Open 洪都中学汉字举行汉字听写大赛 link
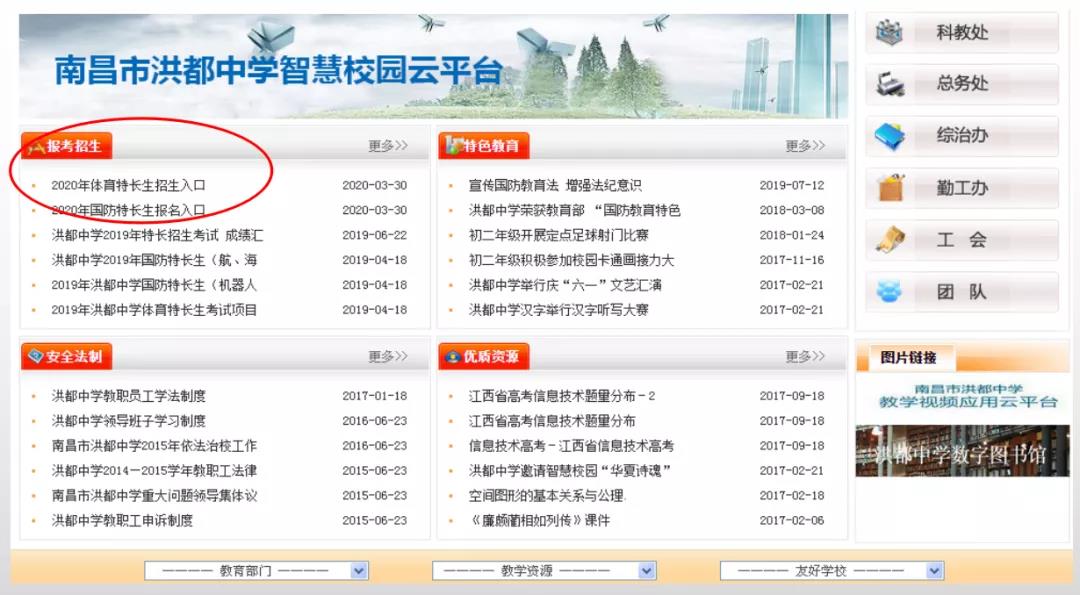 [559, 310]
